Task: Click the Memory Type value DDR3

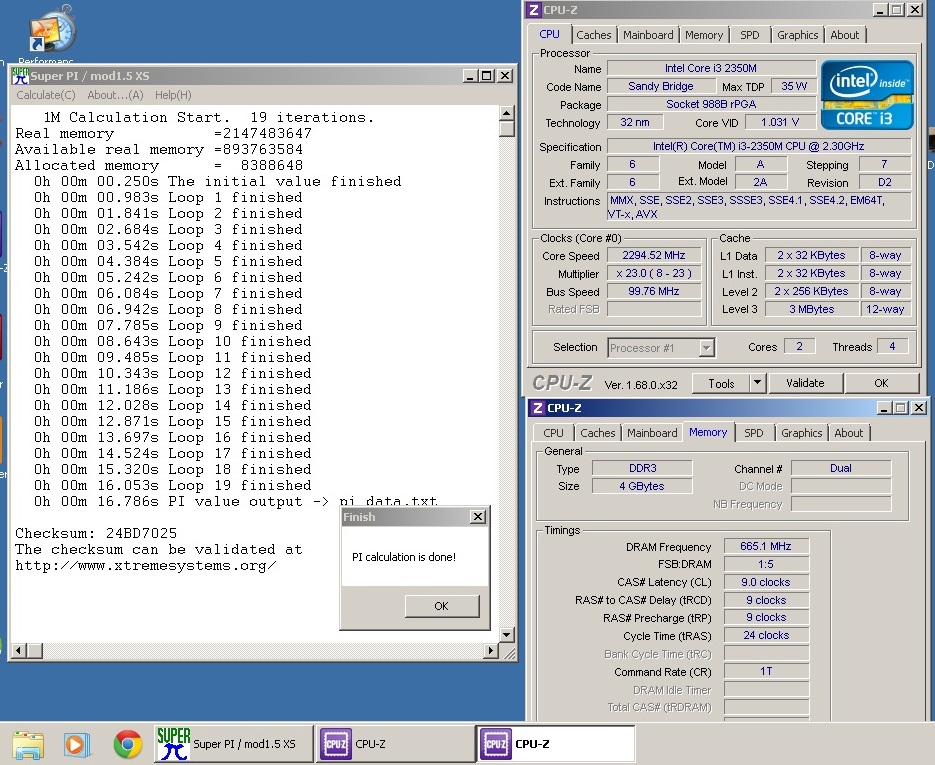Action: pos(642,468)
